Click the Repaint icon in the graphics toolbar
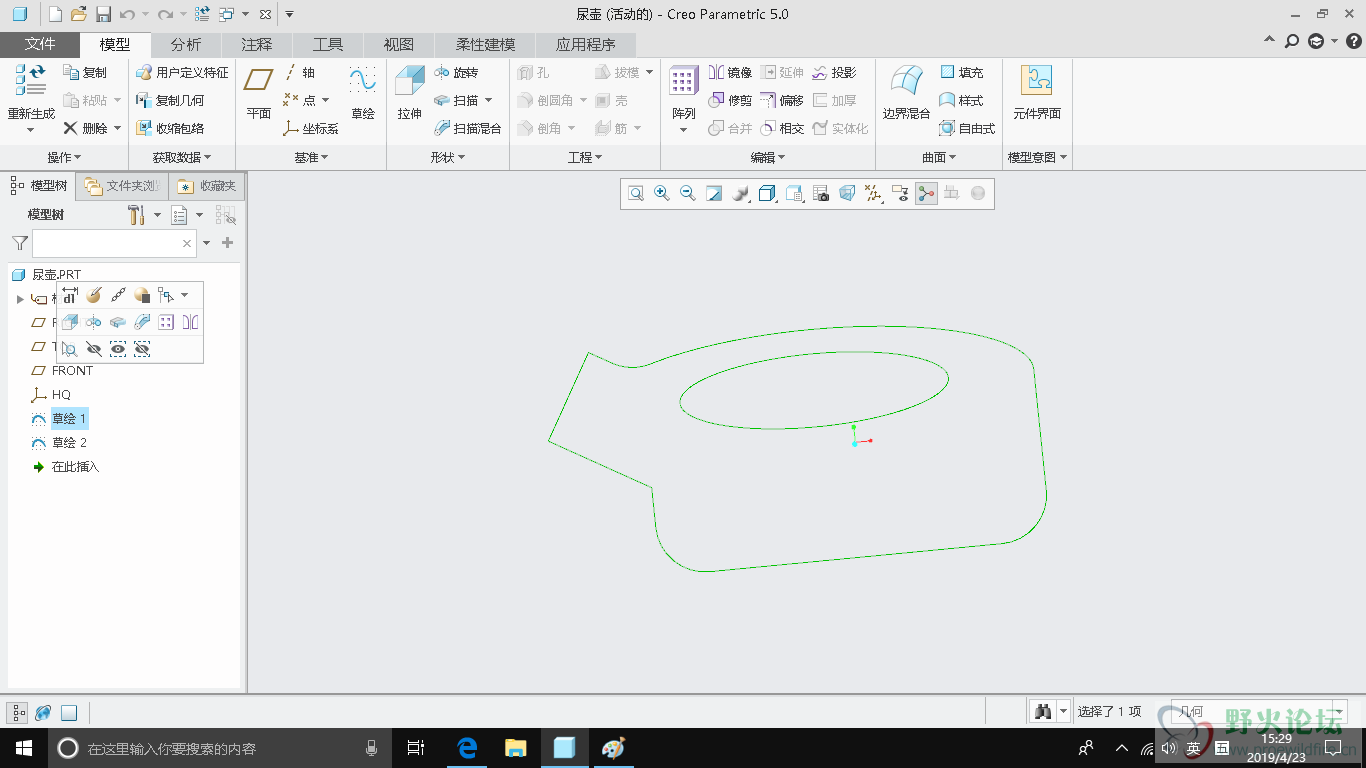 [x=714, y=194]
